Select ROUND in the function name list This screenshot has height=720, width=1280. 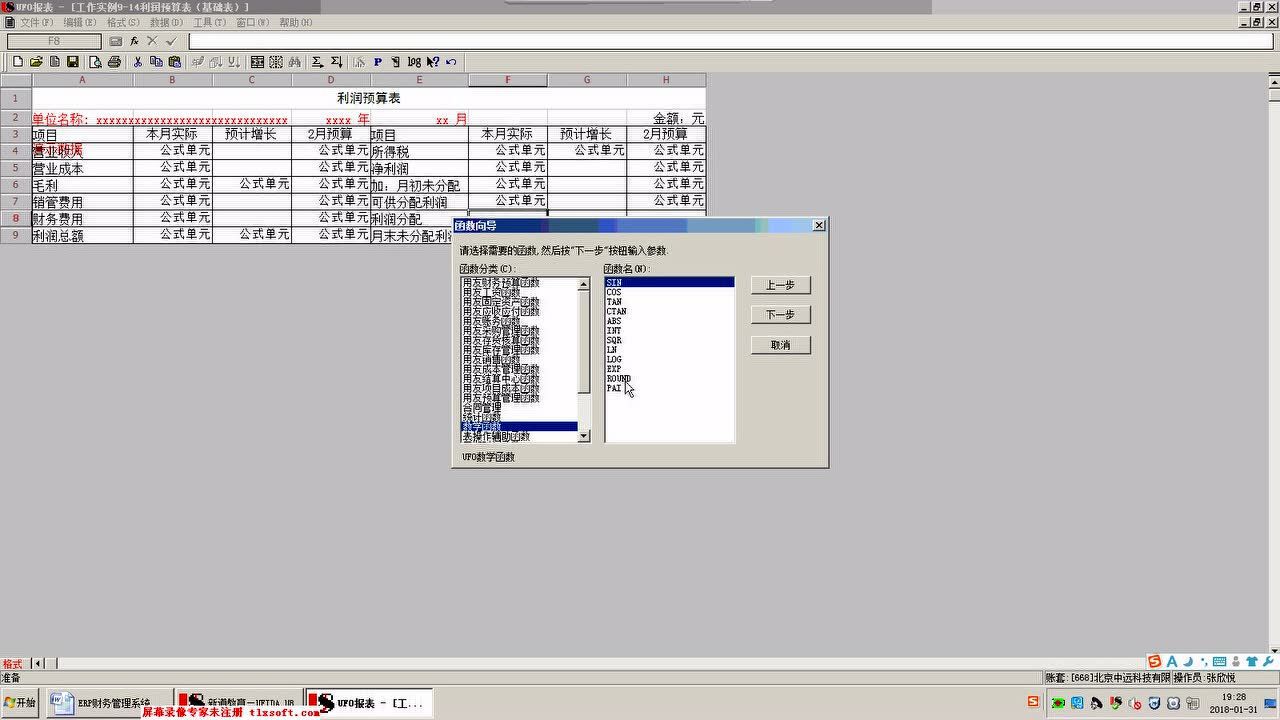tap(618, 379)
